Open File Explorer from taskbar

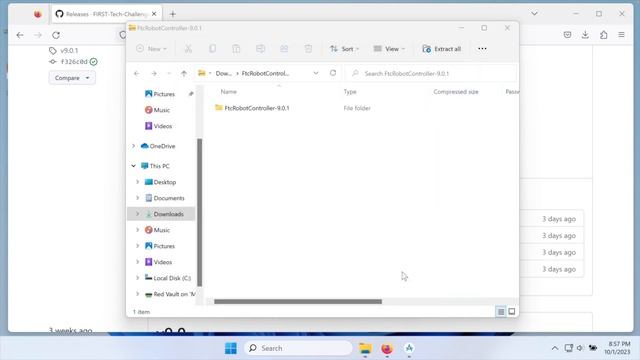365,348
